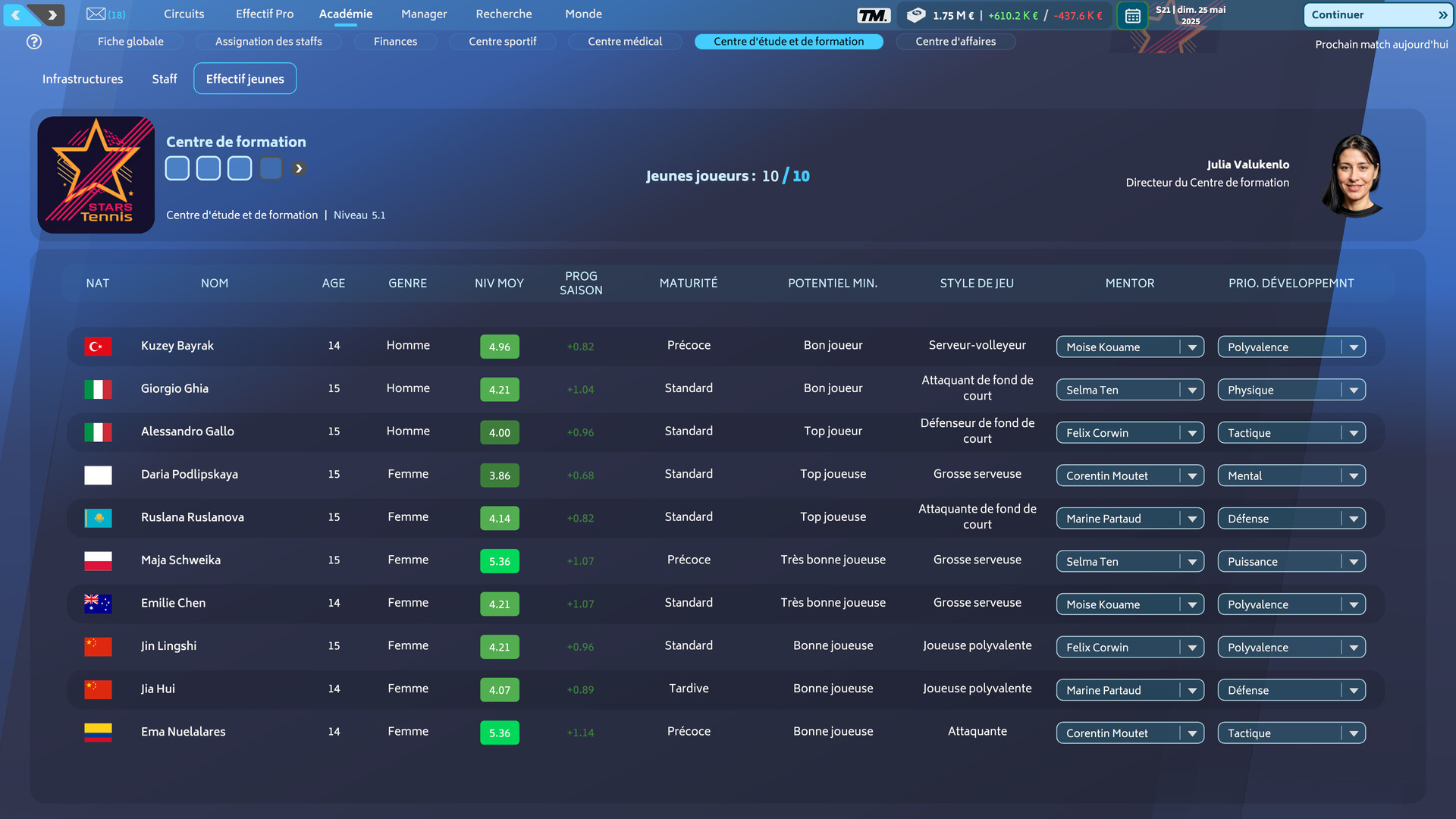The height and width of the screenshot is (819, 1456).
Task: Open the Centre médical tab
Action: tap(624, 41)
